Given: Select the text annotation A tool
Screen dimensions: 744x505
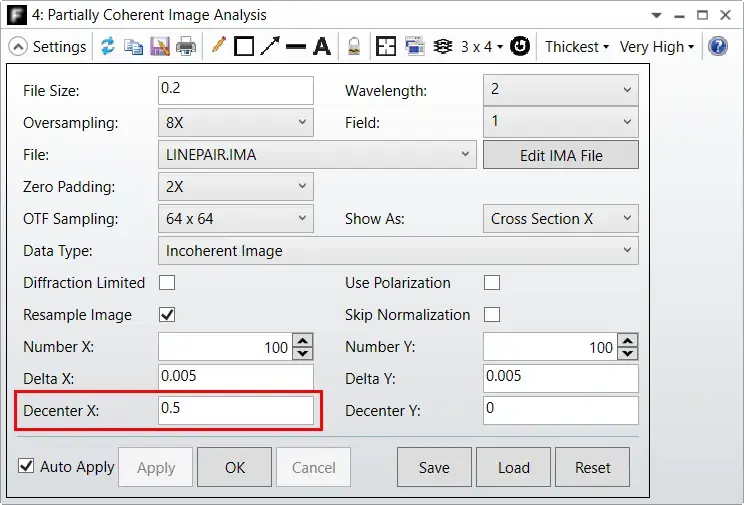Looking at the screenshot, I should point(322,47).
